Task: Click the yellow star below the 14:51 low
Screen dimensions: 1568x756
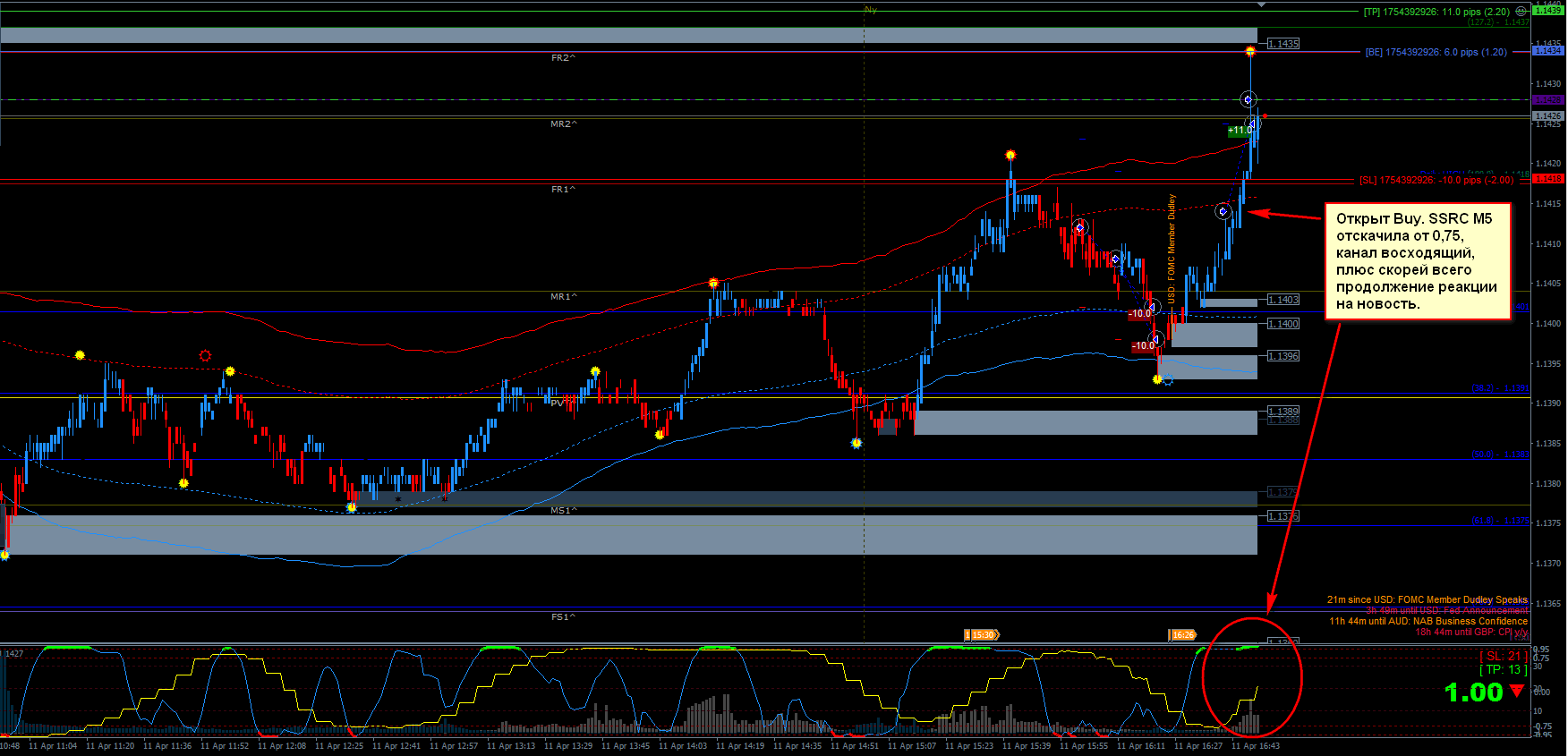Action: [856, 443]
